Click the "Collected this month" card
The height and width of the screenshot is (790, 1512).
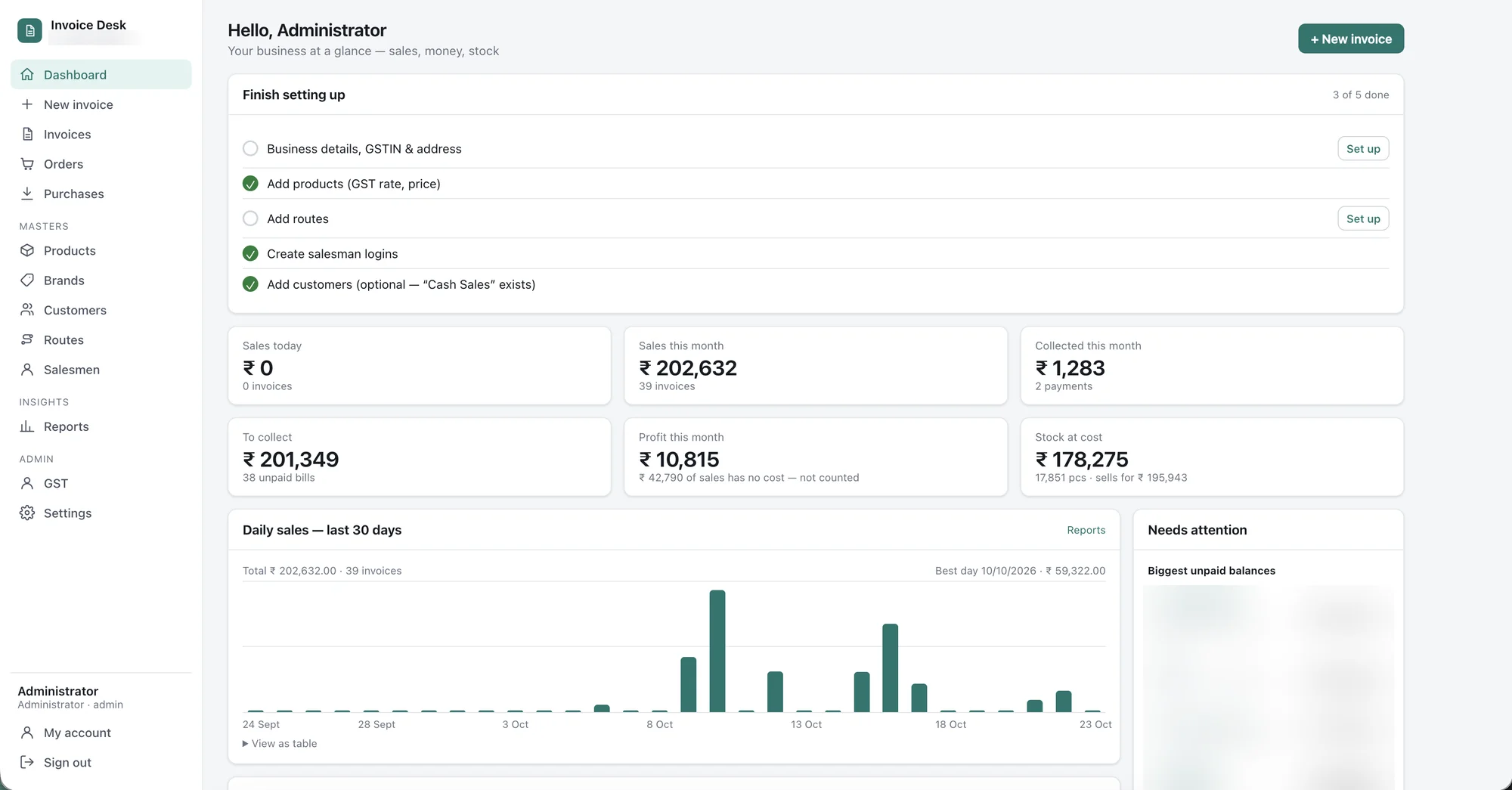coord(1212,366)
